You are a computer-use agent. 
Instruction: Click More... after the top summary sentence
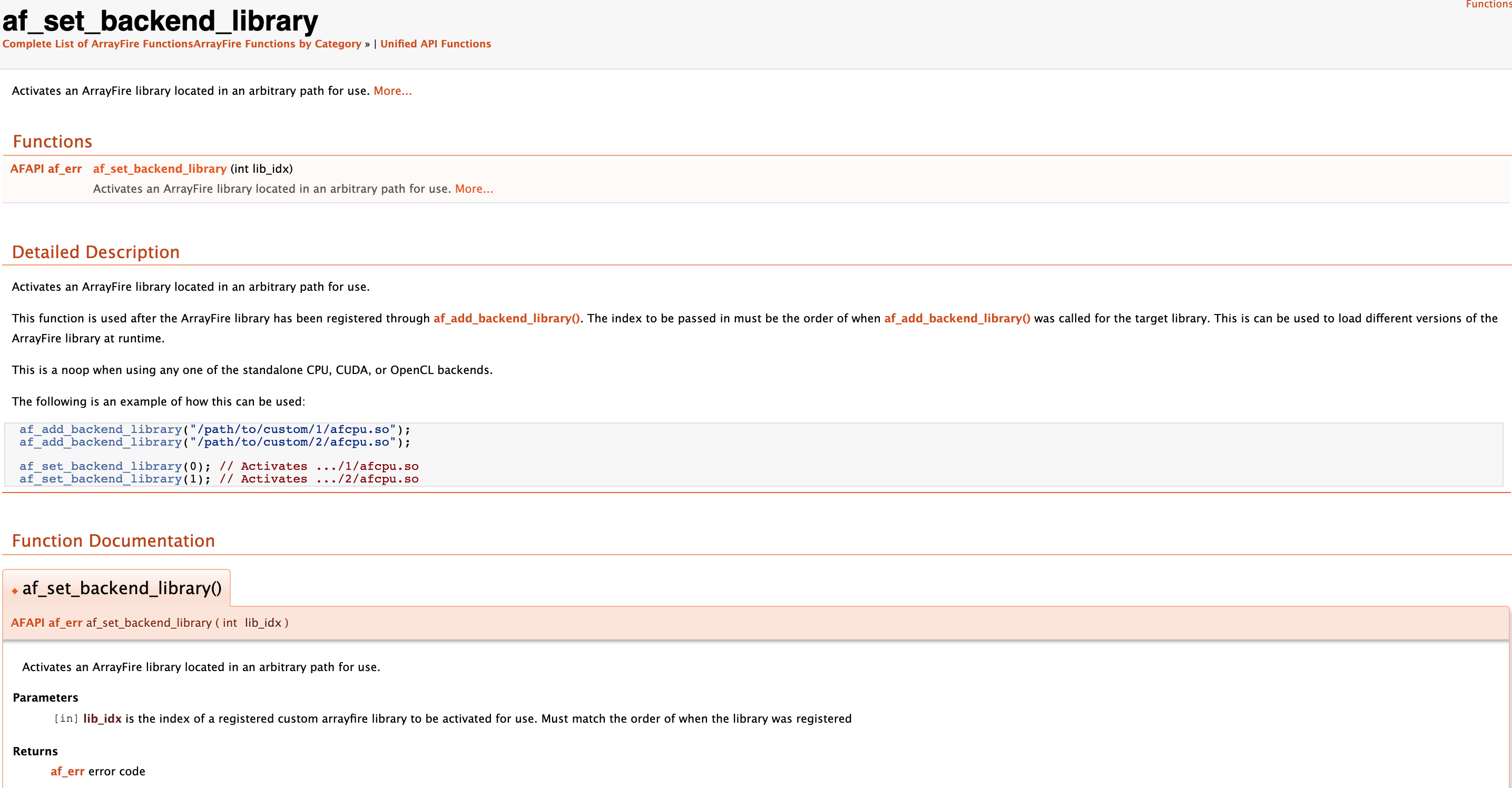click(x=392, y=91)
